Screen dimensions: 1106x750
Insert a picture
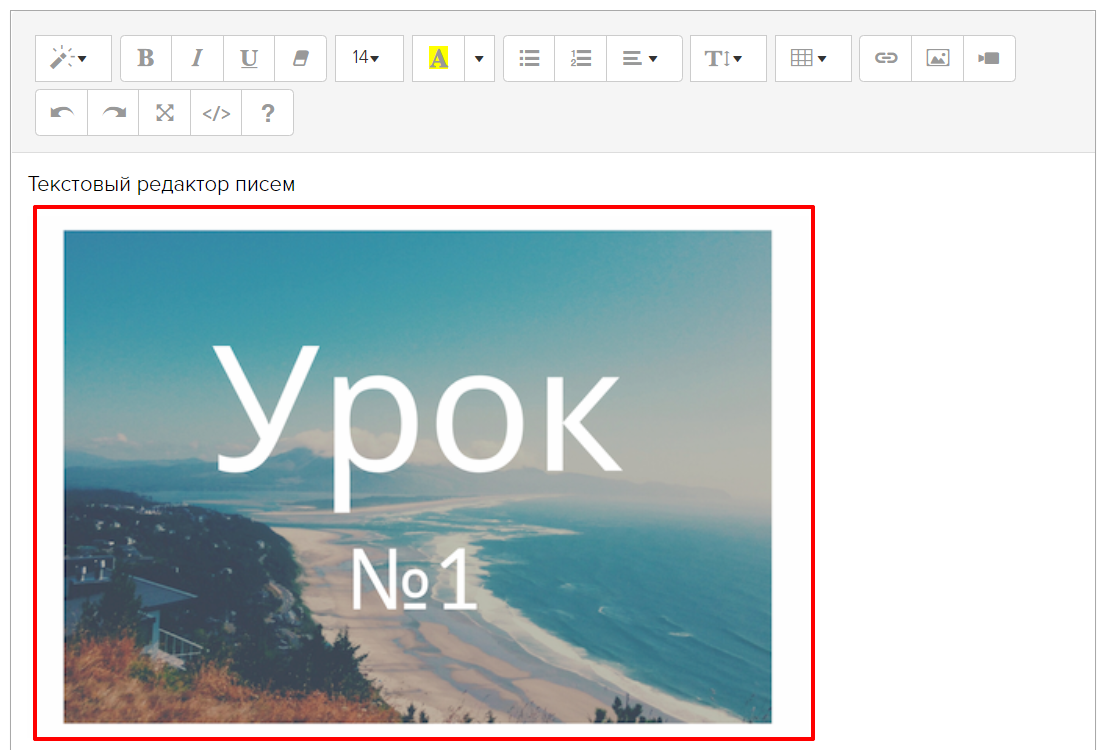pyautogui.click(x=937, y=59)
